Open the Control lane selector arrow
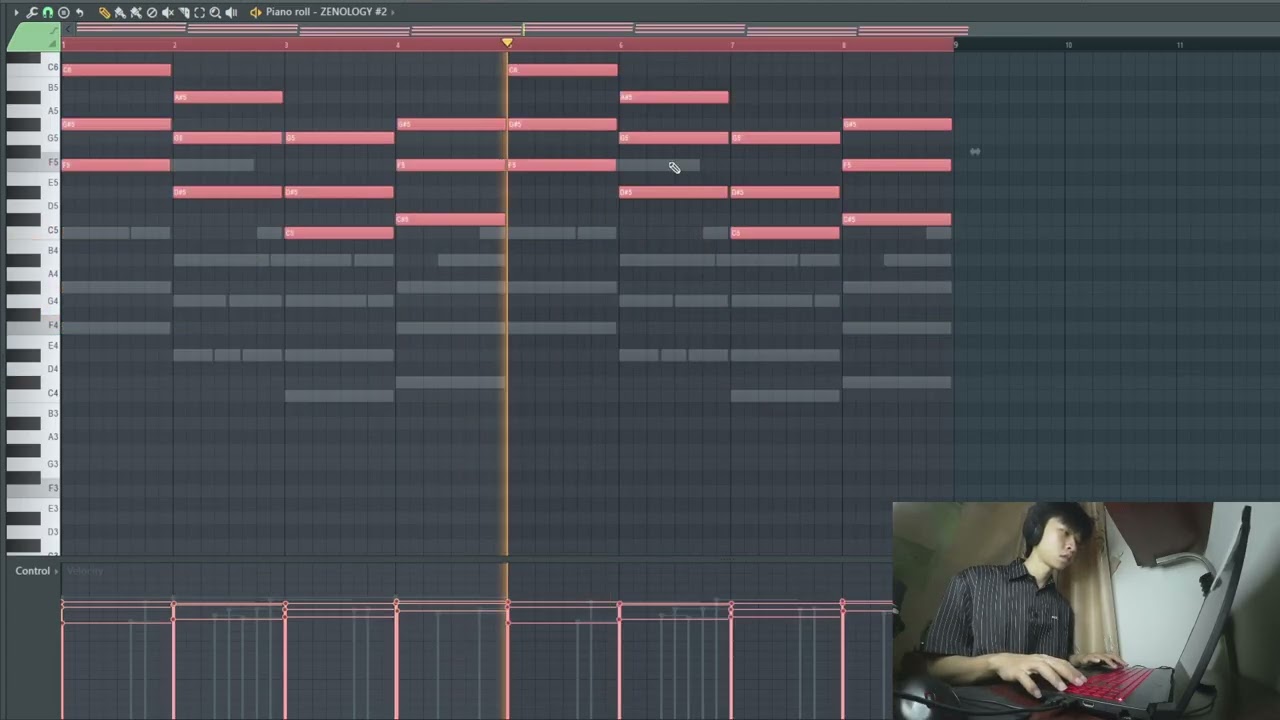The width and height of the screenshot is (1280, 720). pos(56,571)
